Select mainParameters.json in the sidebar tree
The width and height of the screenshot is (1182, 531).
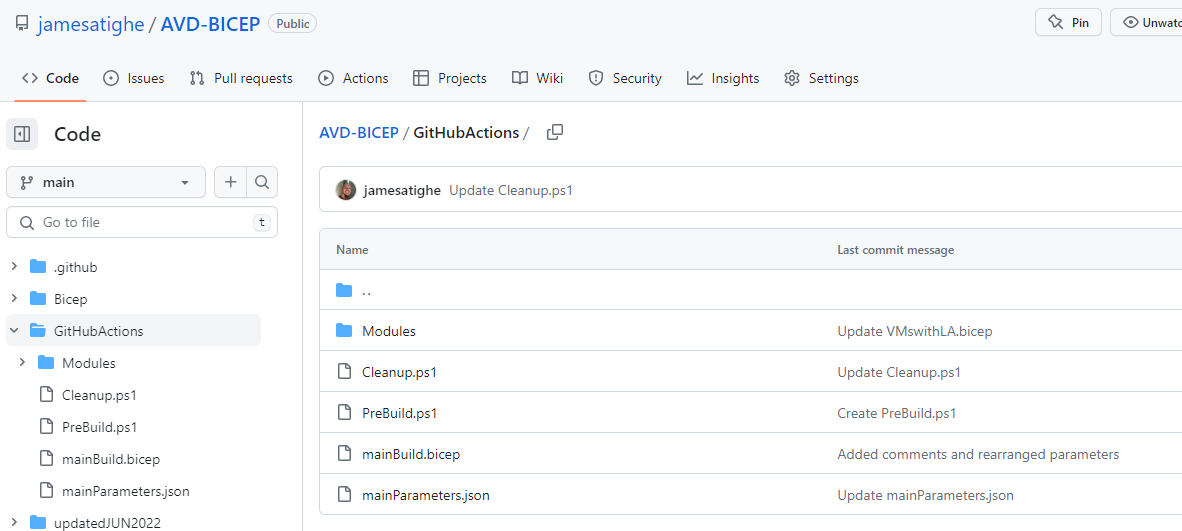[x=125, y=491]
